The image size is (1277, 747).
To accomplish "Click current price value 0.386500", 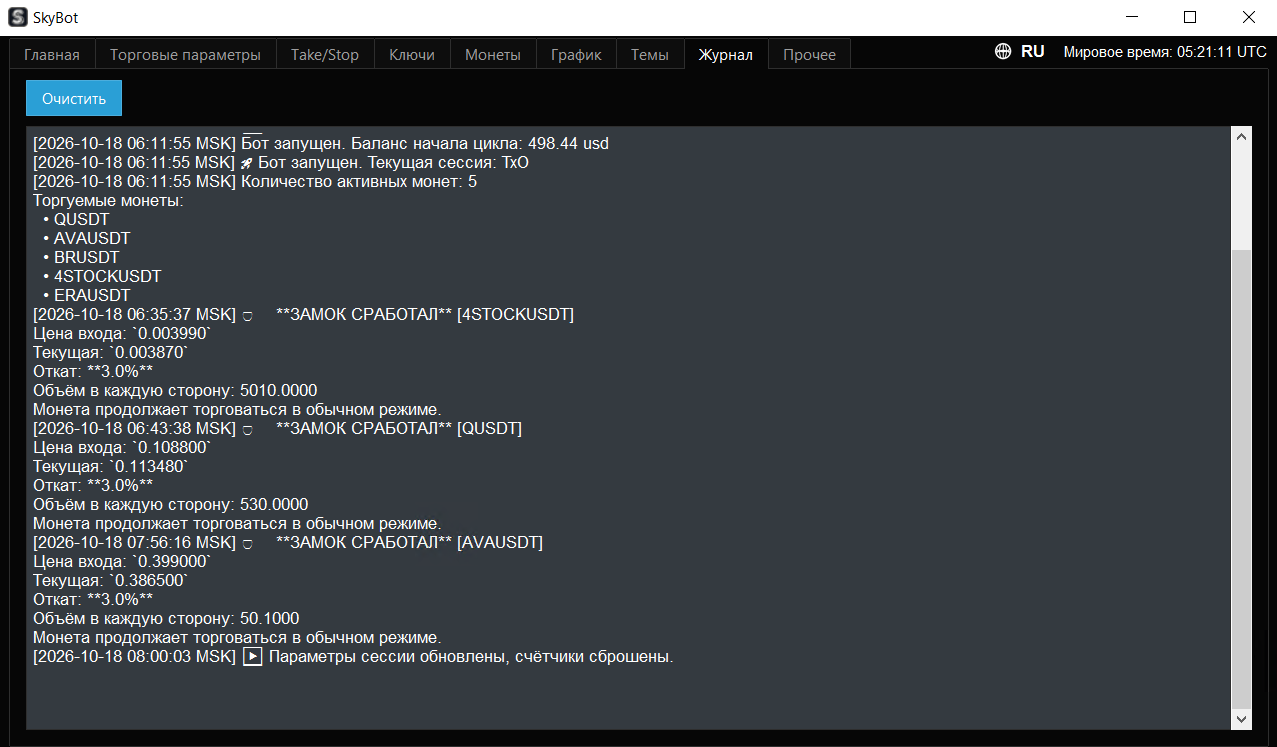I will click(x=150, y=581).
